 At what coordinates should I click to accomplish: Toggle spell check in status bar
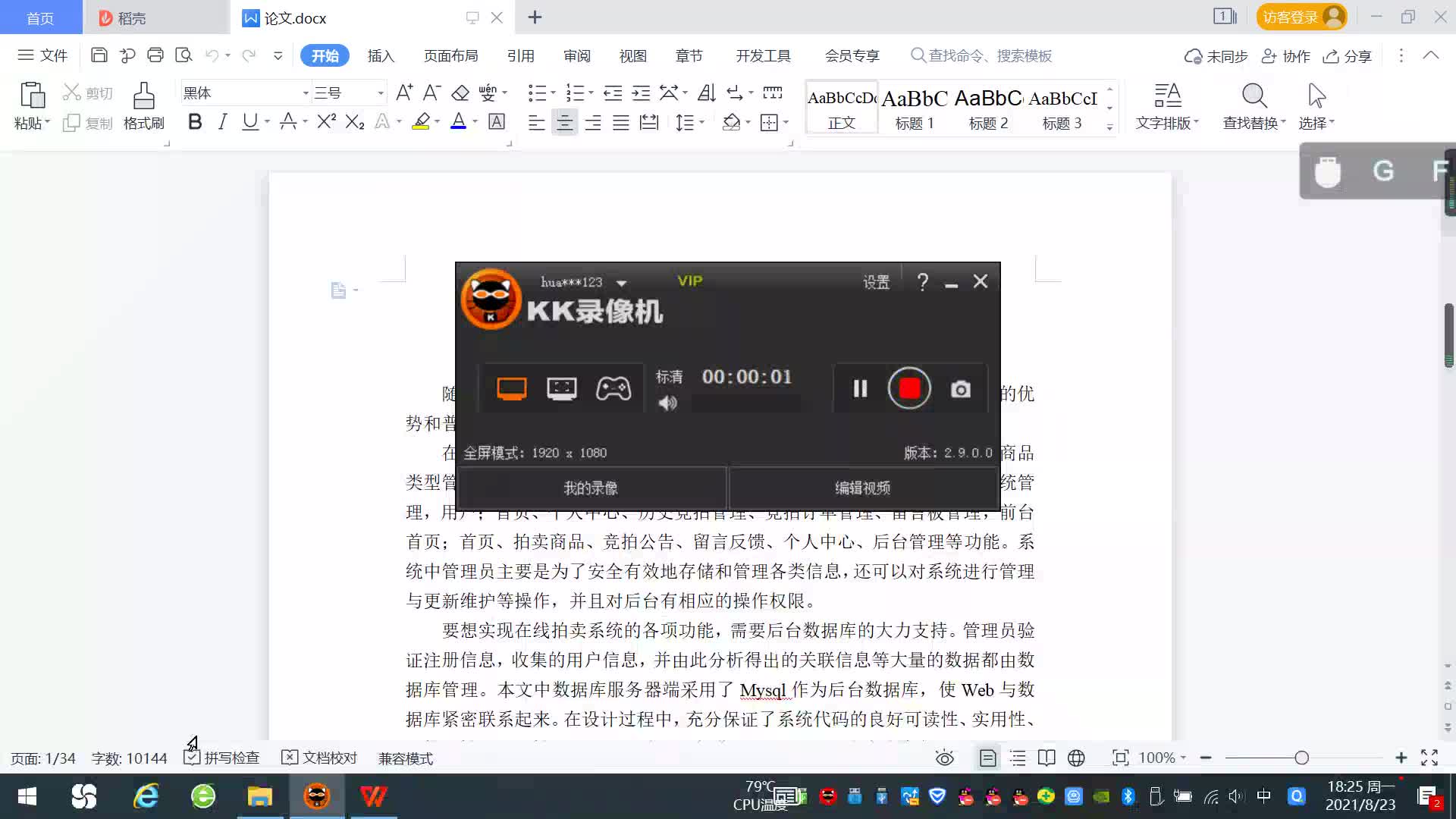[x=222, y=758]
